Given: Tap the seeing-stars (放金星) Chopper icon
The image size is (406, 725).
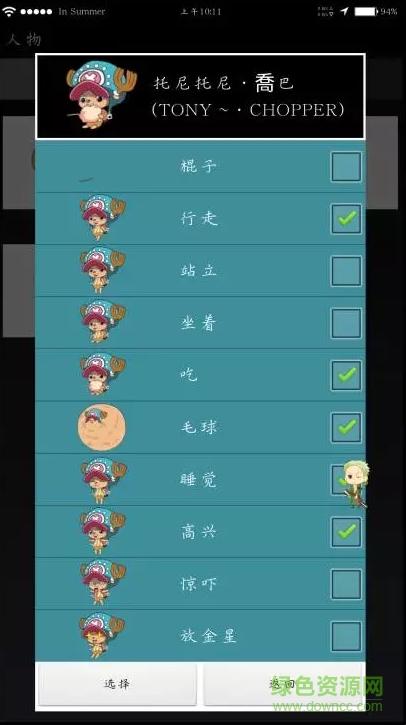Looking at the screenshot, I should pyautogui.click(x=102, y=635).
